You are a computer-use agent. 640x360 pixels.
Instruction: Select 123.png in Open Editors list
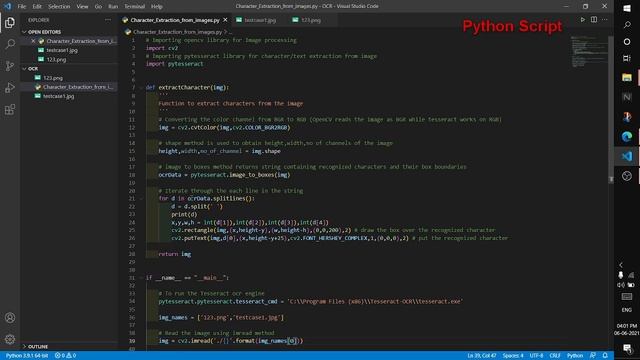[56, 59]
